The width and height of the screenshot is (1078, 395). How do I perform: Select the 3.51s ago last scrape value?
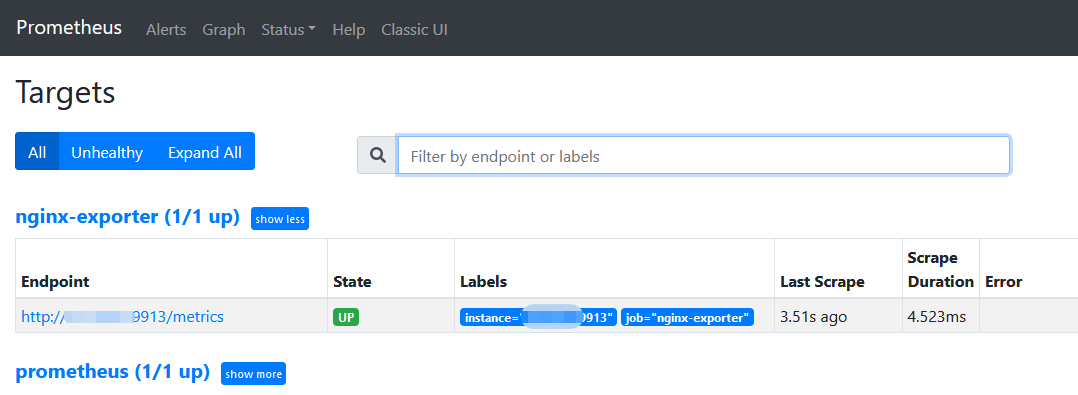click(x=813, y=317)
